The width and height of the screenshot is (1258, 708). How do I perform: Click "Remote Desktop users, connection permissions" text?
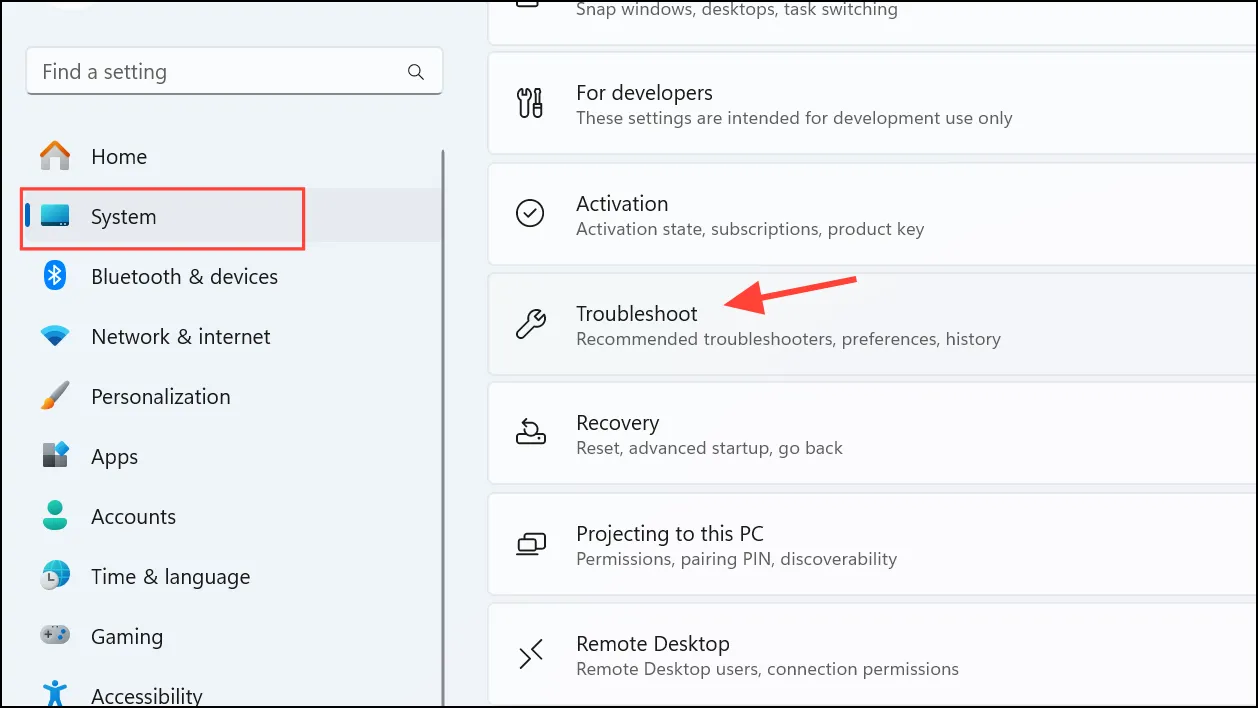coord(767,669)
